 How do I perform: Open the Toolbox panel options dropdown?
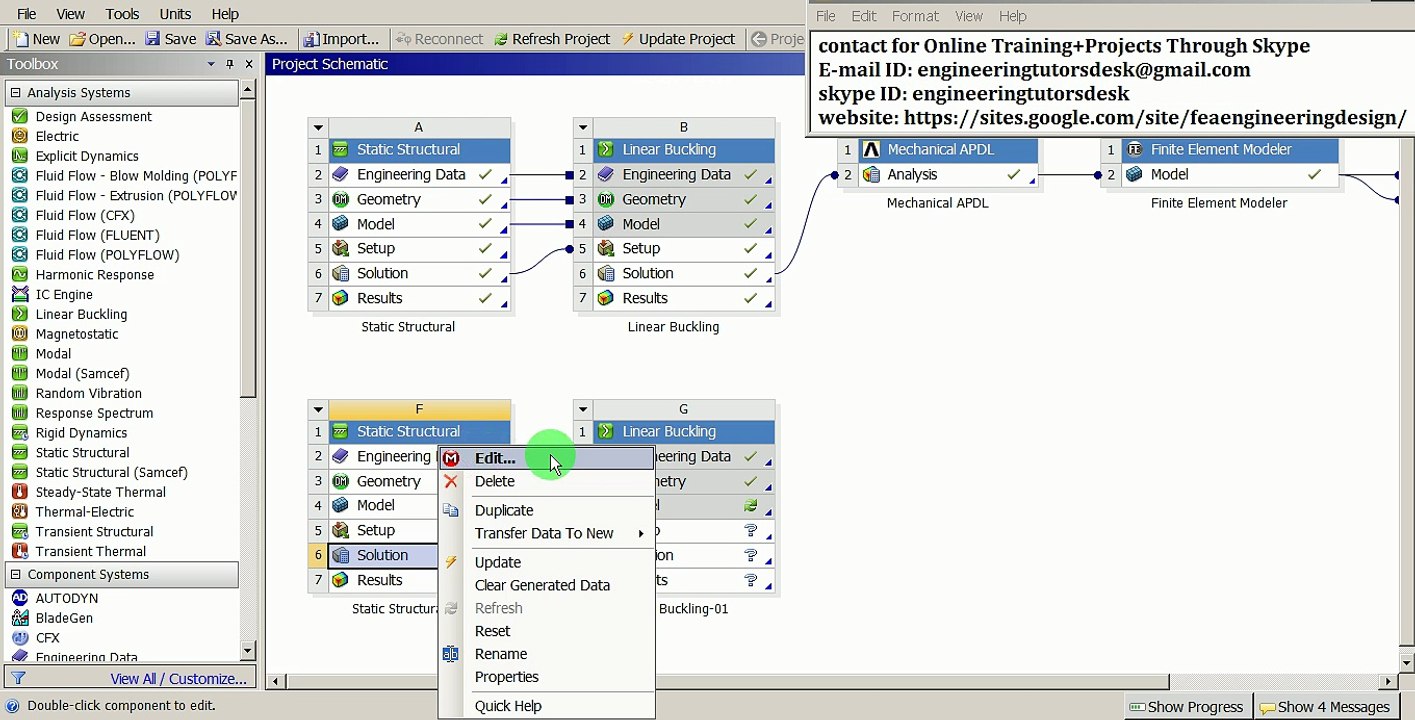[211, 64]
